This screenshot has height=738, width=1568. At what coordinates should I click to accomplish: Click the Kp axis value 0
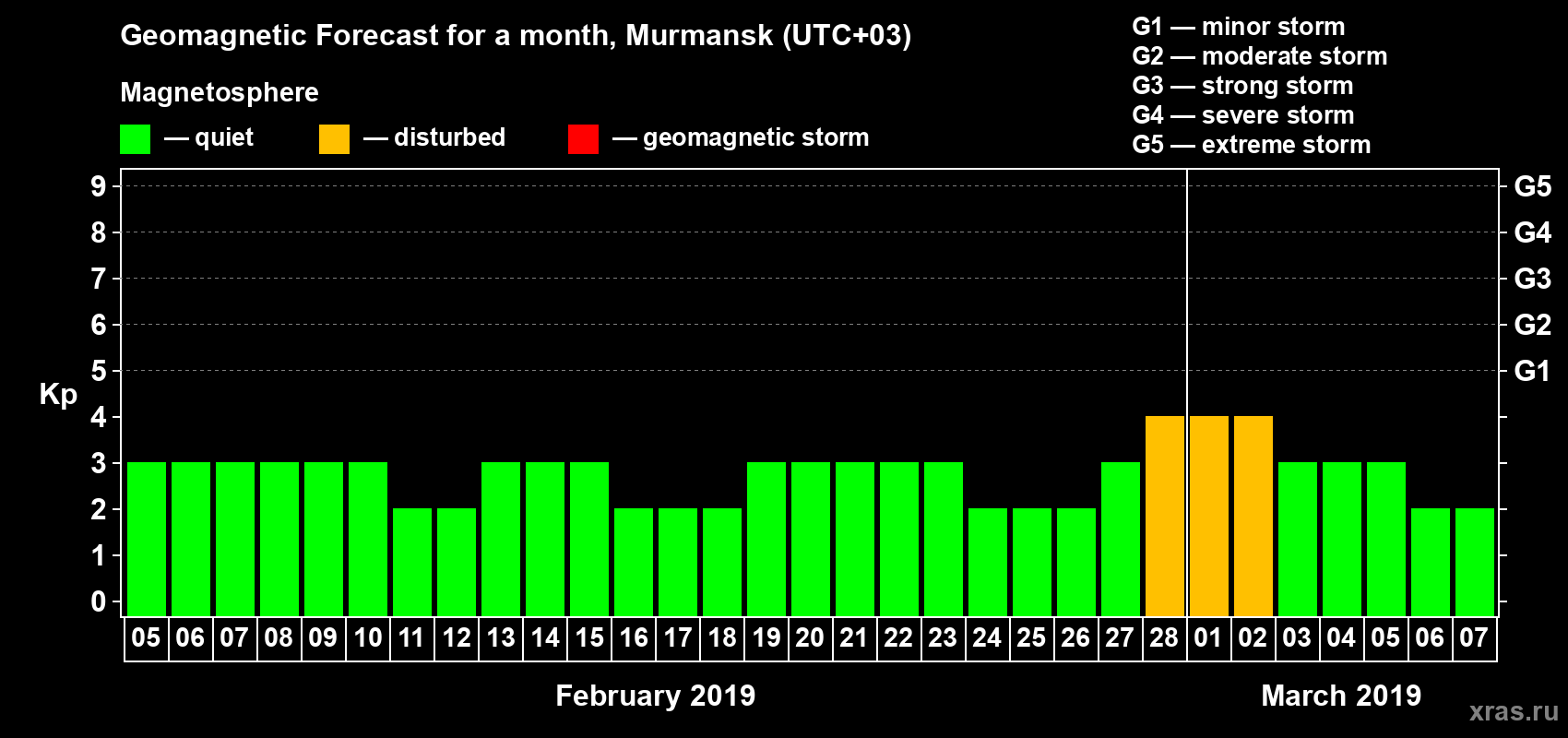click(x=99, y=601)
